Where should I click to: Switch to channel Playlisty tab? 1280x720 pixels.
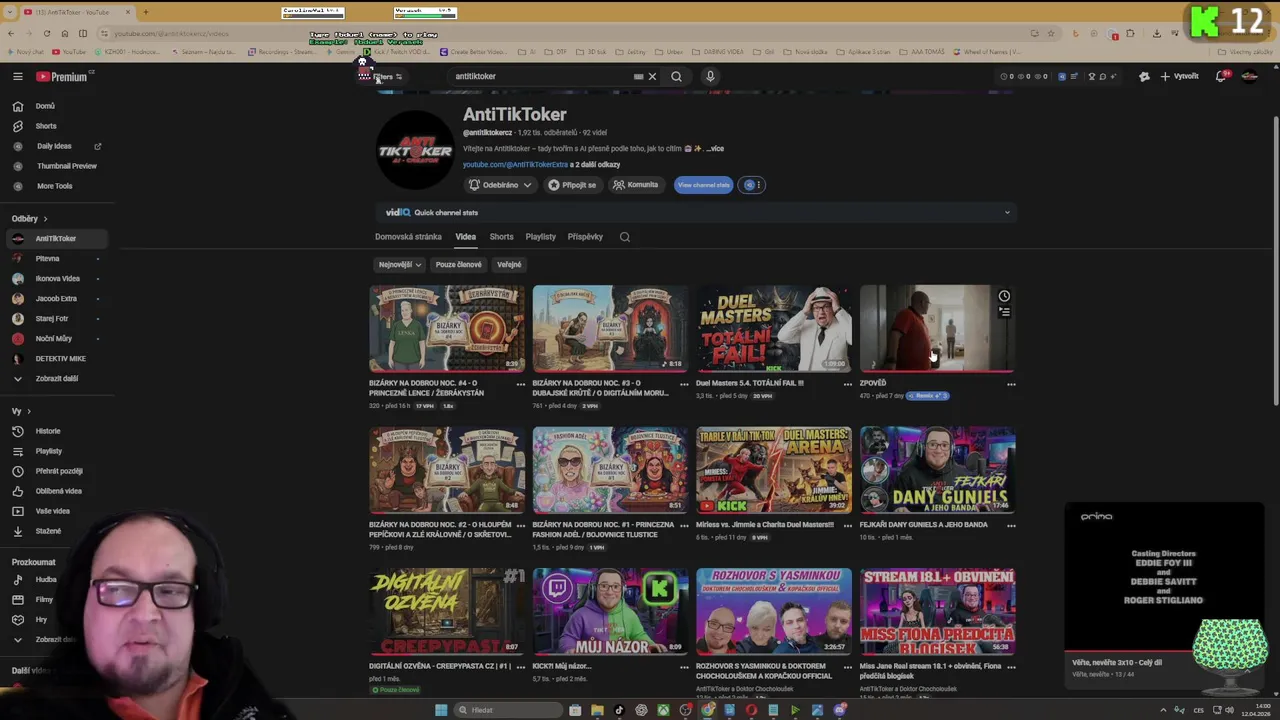click(x=540, y=237)
